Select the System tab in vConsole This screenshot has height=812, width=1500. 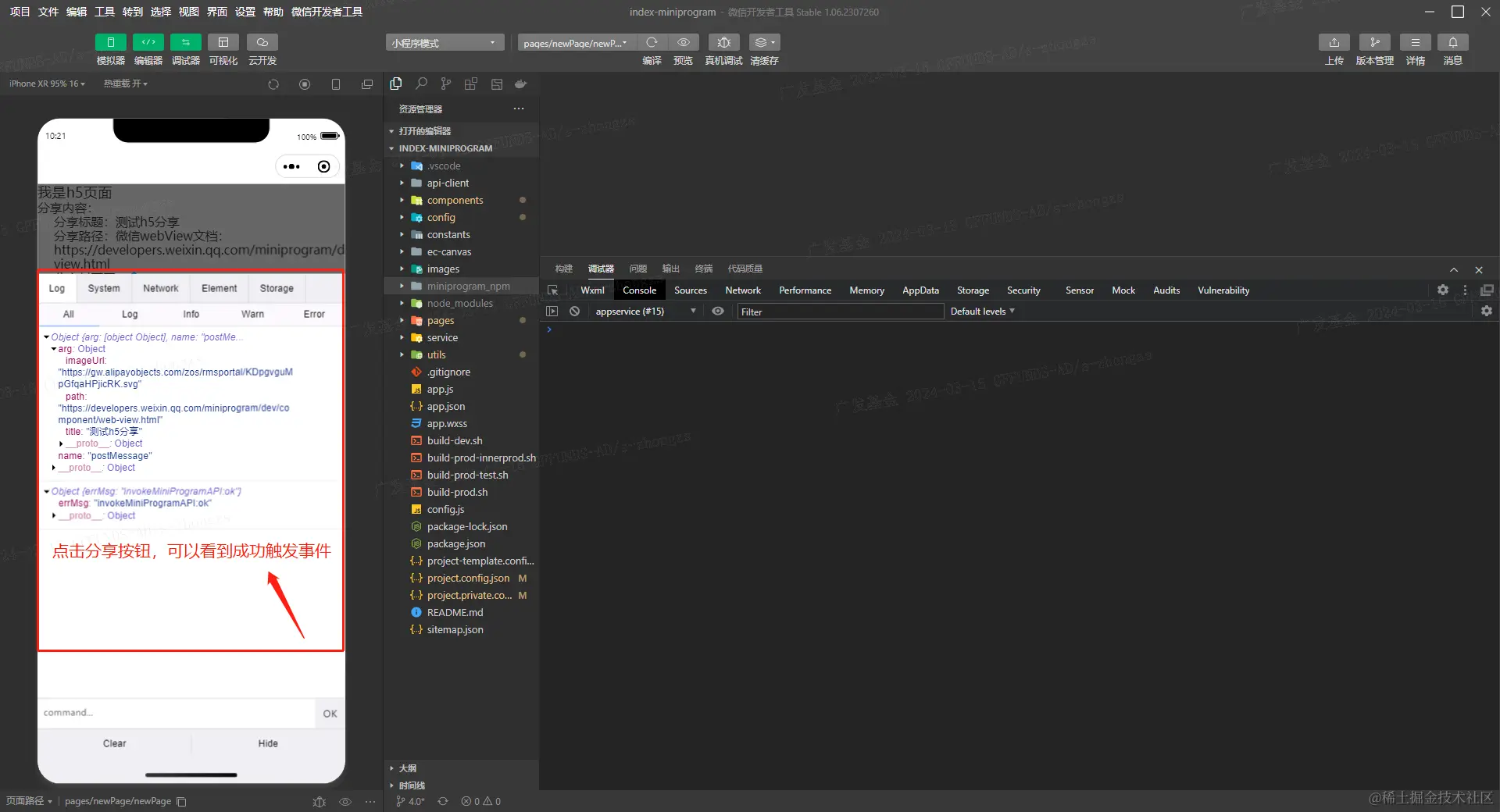coord(104,289)
